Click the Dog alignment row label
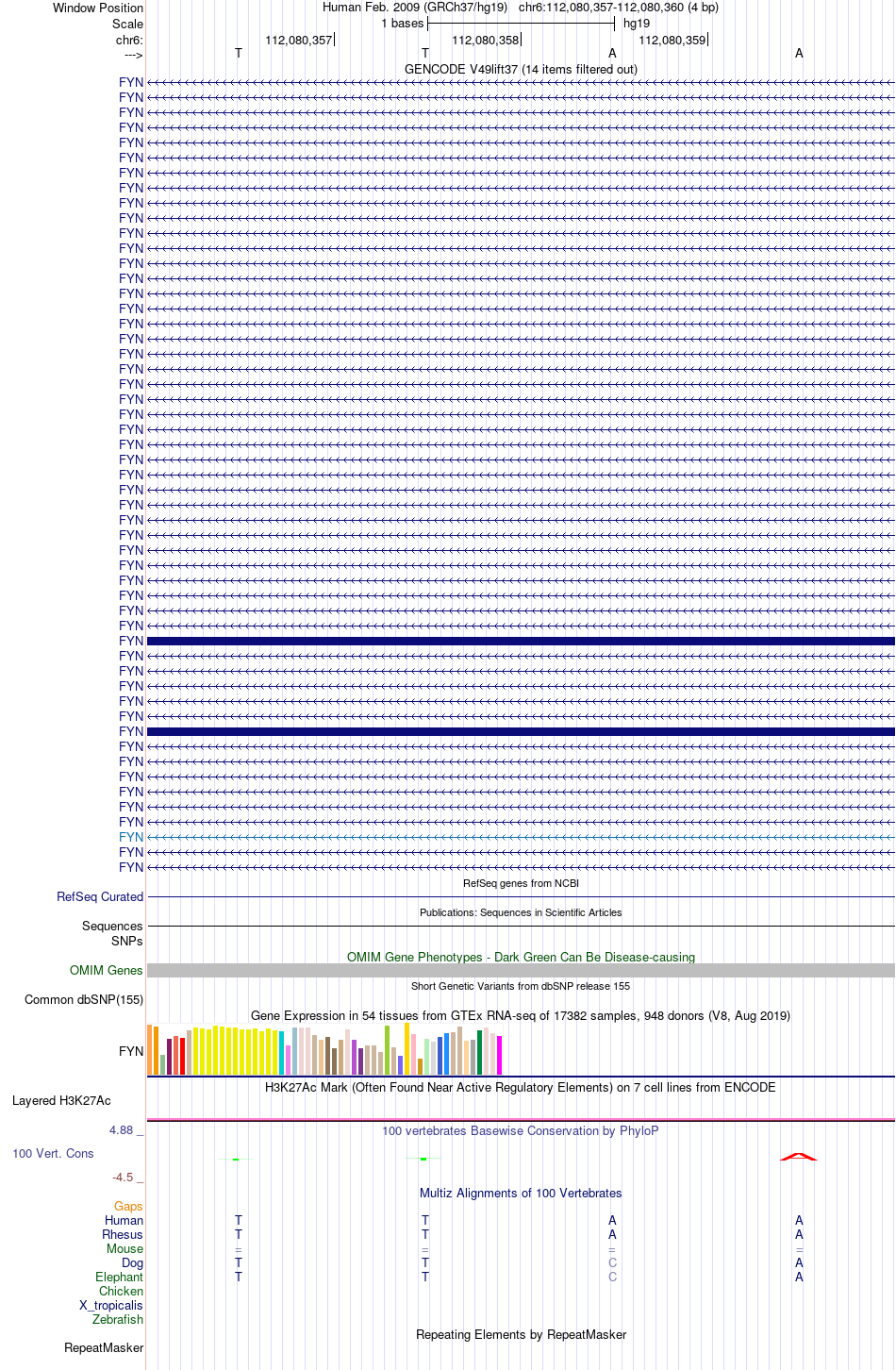This screenshot has width=896, height=1370. pyautogui.click(x=133, y=1262)
